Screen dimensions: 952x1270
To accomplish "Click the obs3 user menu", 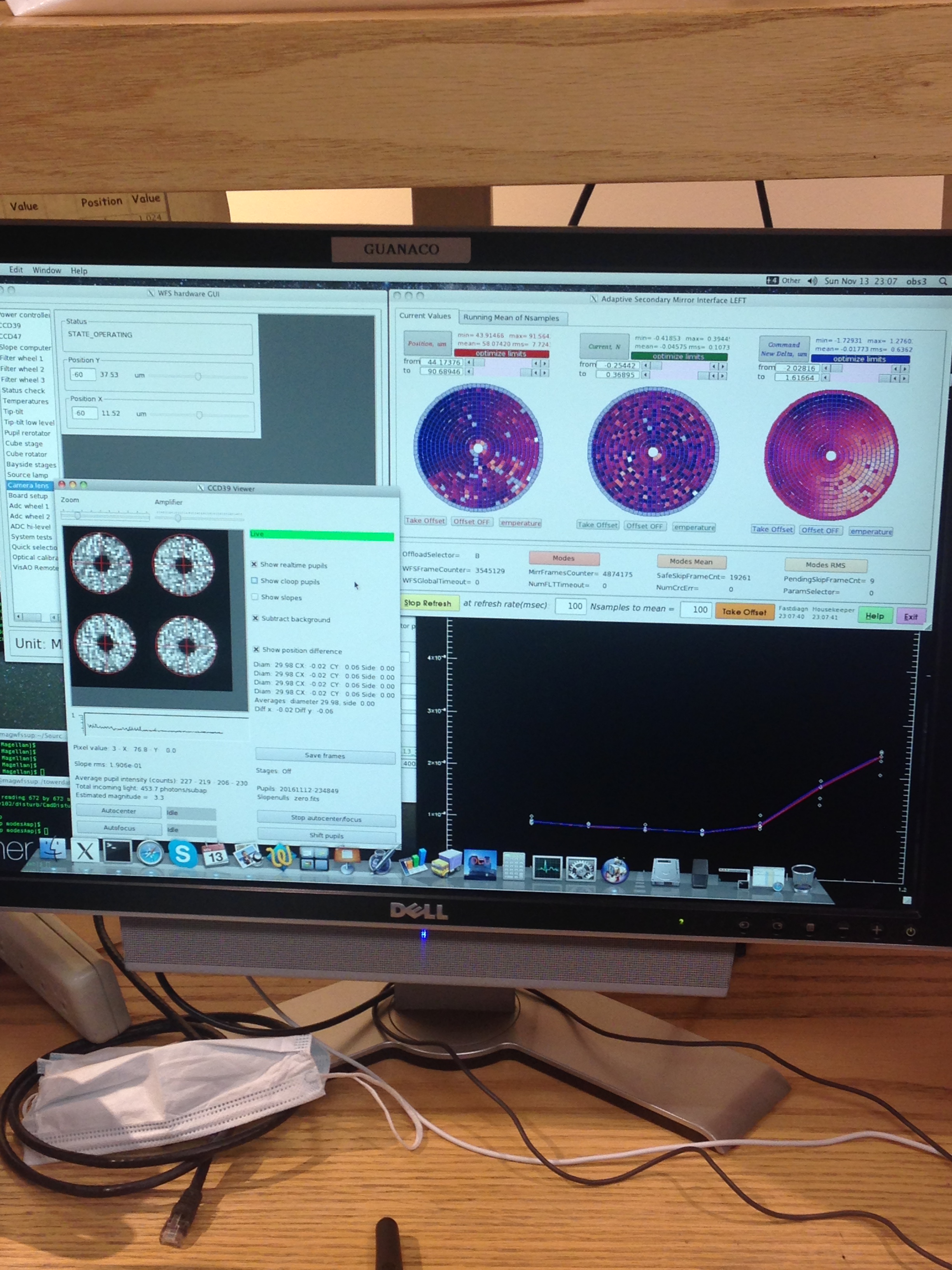I will [x=917, y=281].
